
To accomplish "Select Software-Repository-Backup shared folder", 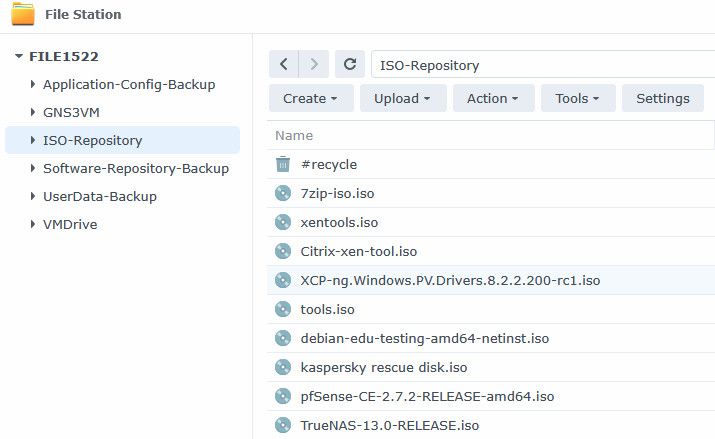I will click(135, 169).
